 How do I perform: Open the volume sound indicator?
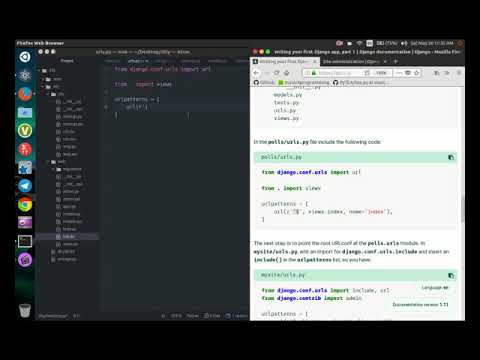(404, 43)
